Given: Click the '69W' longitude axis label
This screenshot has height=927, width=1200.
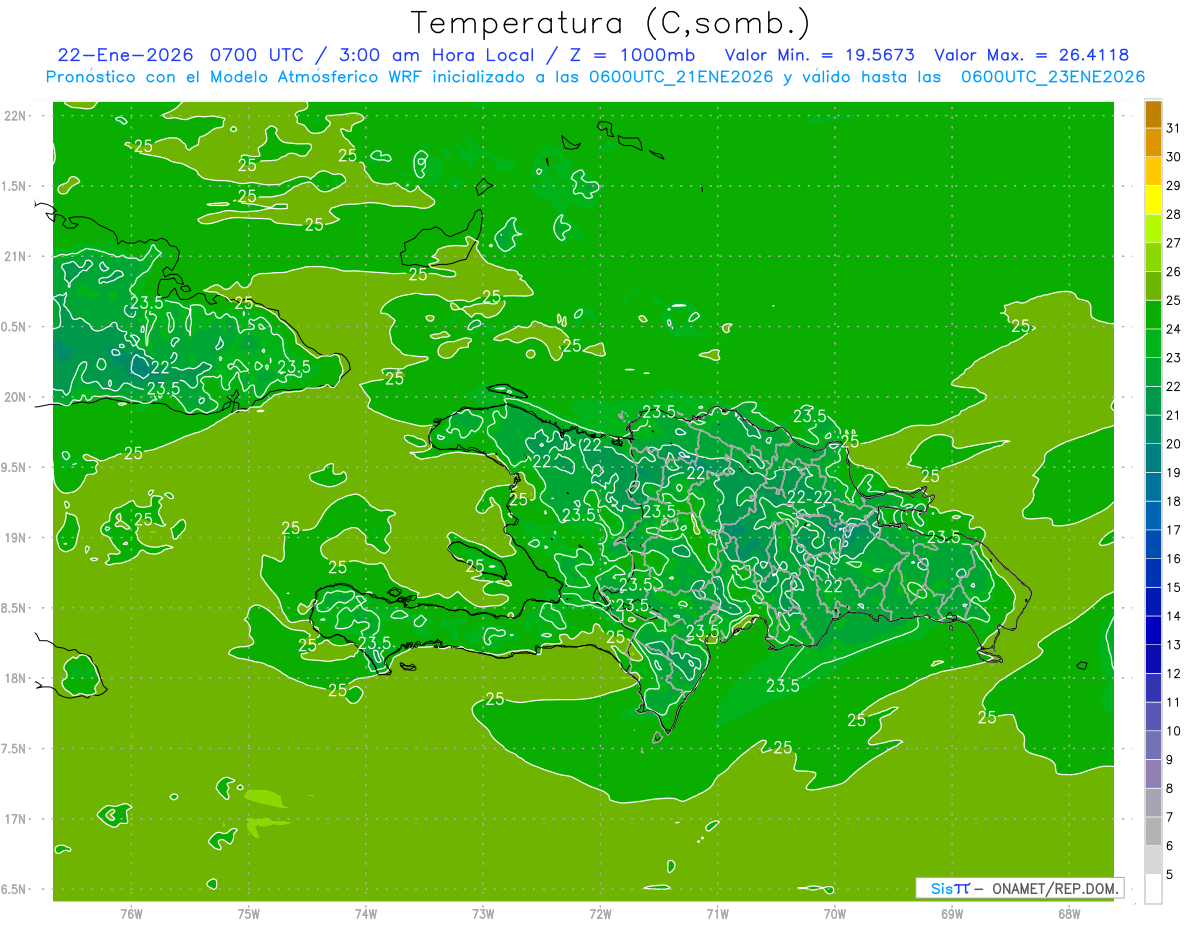Looking at the screenshot, I should click(x=952, y=914).
